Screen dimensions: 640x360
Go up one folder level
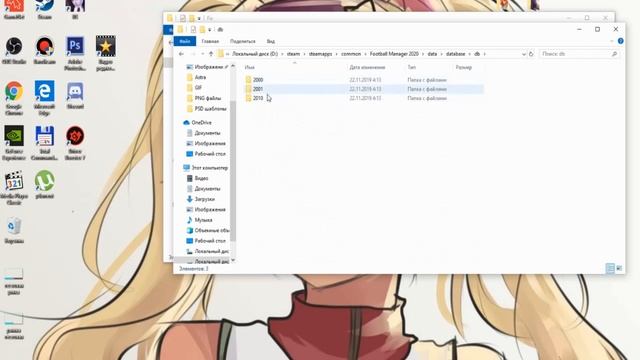tap(211, 54)
